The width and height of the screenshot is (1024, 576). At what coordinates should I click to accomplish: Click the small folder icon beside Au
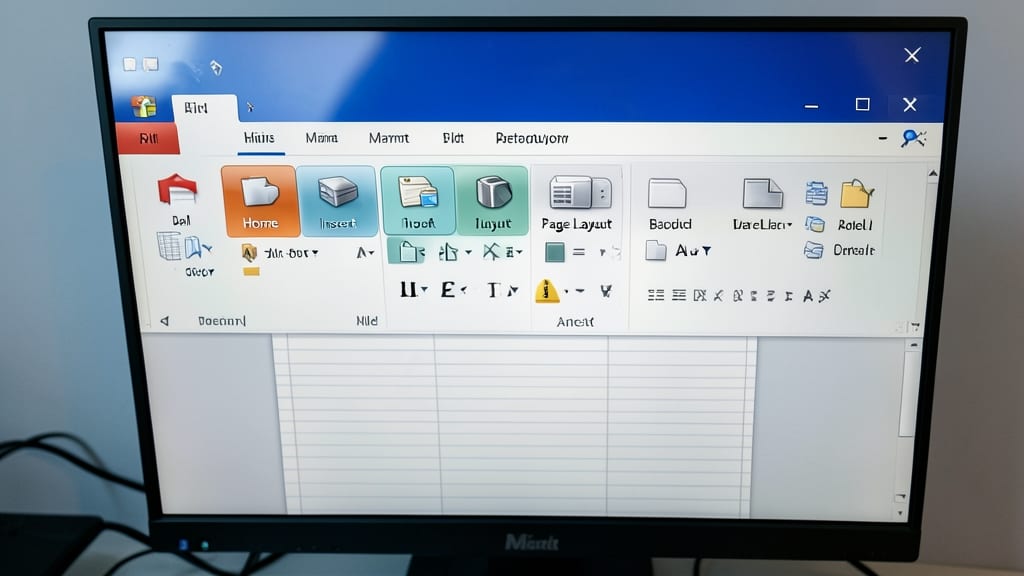(656, 251)
